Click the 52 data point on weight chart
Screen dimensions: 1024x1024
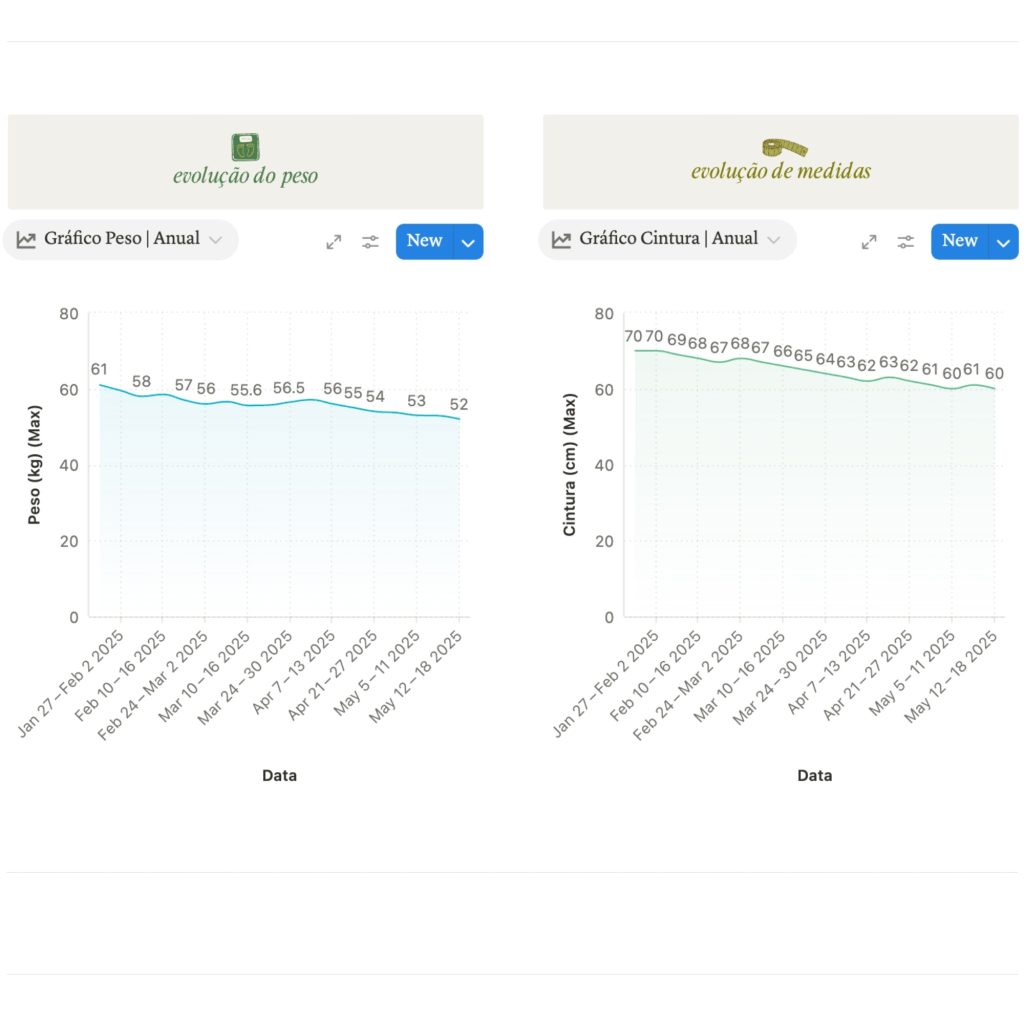click(x=459, y=418)
